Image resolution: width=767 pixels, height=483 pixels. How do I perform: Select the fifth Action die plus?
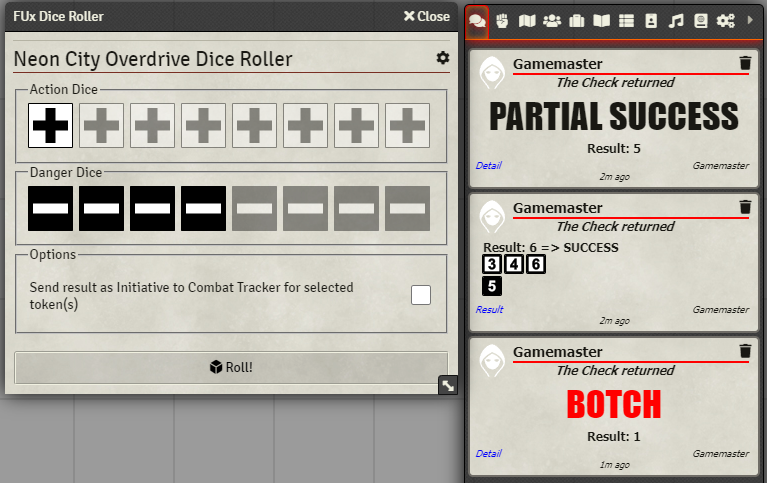click(x=254, y=125)
